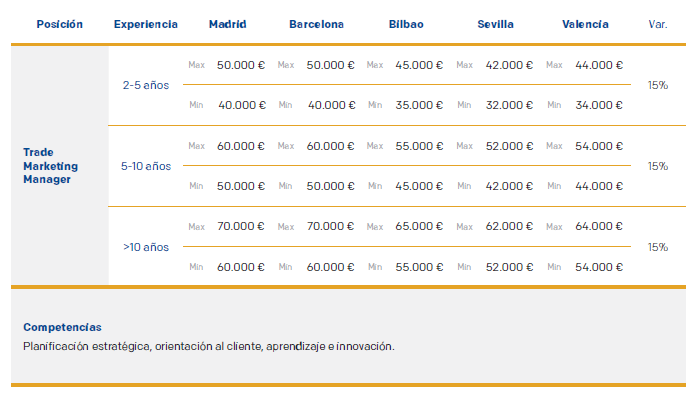Select Sevilla max salary 62.000 €
The image size is (694, 393).
point(509,227)
